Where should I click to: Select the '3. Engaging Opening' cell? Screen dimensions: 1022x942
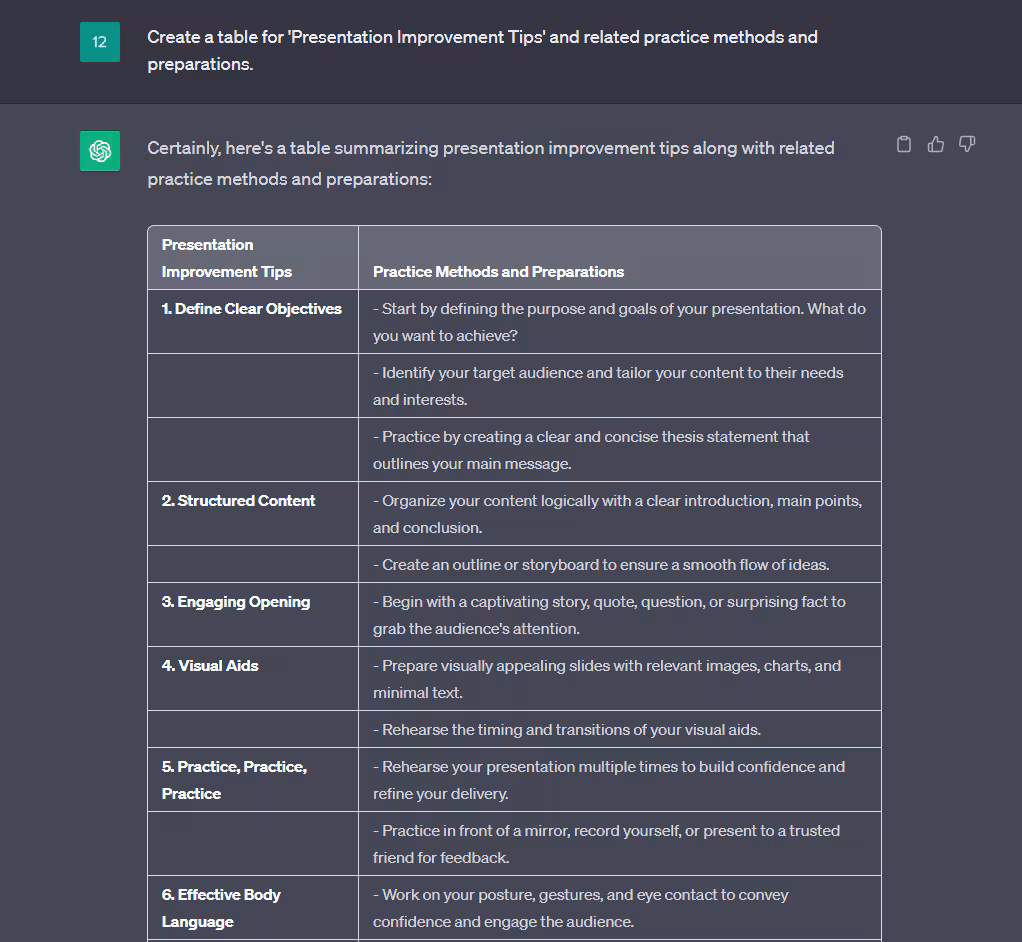click(x=236, y=602)
